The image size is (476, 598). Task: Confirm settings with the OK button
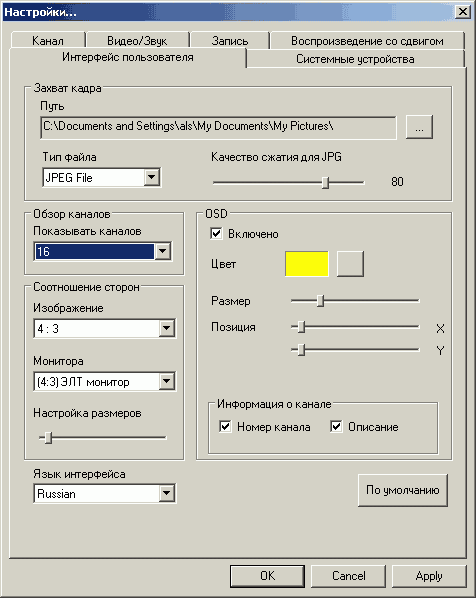pos(267,575)
